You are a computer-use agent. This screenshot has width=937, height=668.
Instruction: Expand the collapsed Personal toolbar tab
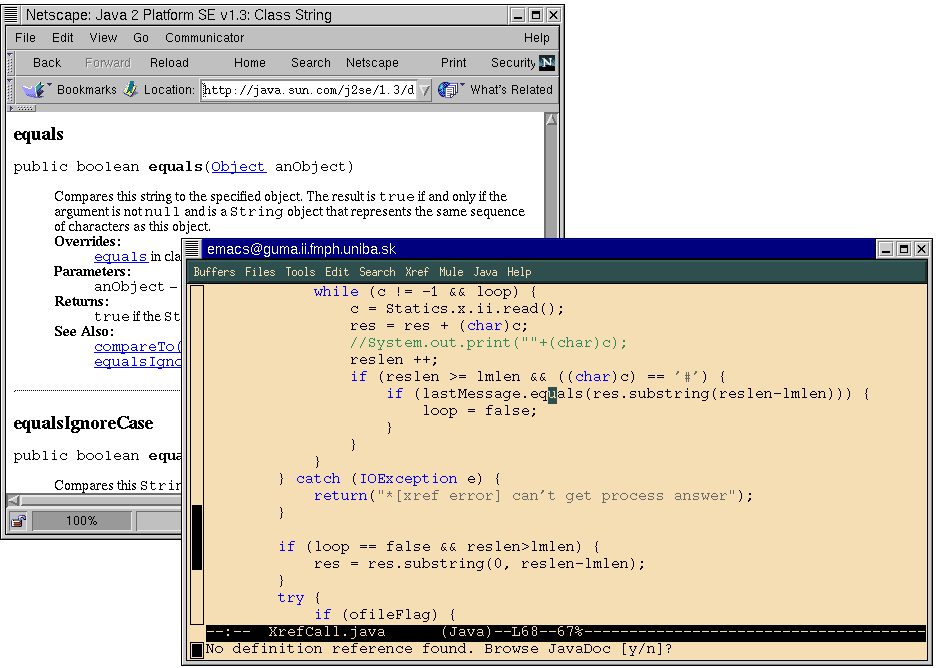pyautogui.click(x=22, y=108)
